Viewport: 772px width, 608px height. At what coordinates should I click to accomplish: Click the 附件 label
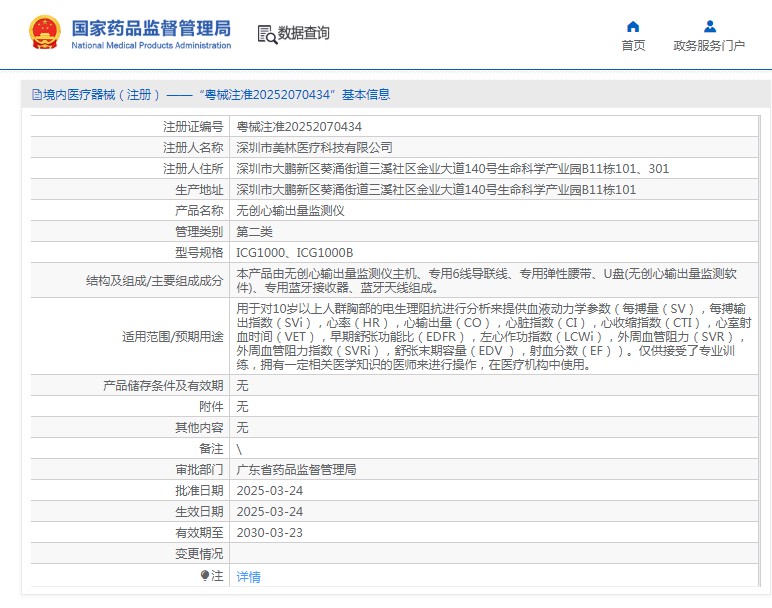pyautogui.click(x=211, y=407)
